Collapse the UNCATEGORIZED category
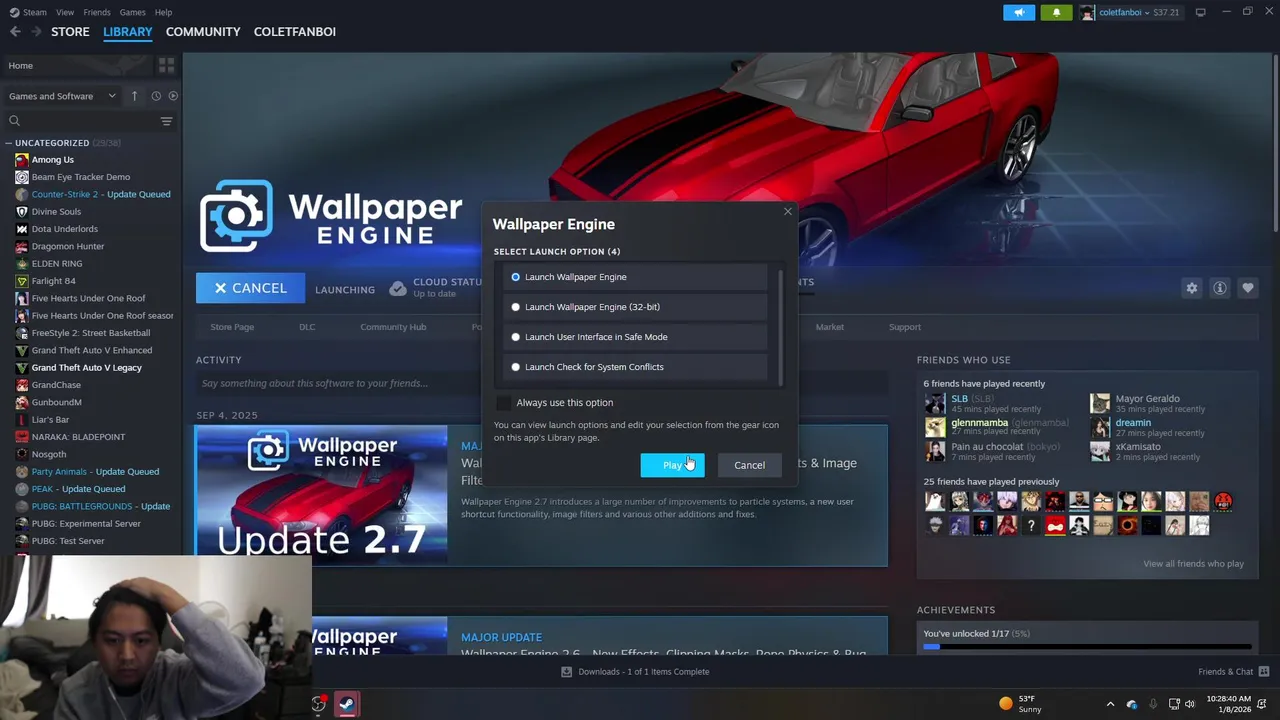1280x720 pixels. [x=9, y=143]
